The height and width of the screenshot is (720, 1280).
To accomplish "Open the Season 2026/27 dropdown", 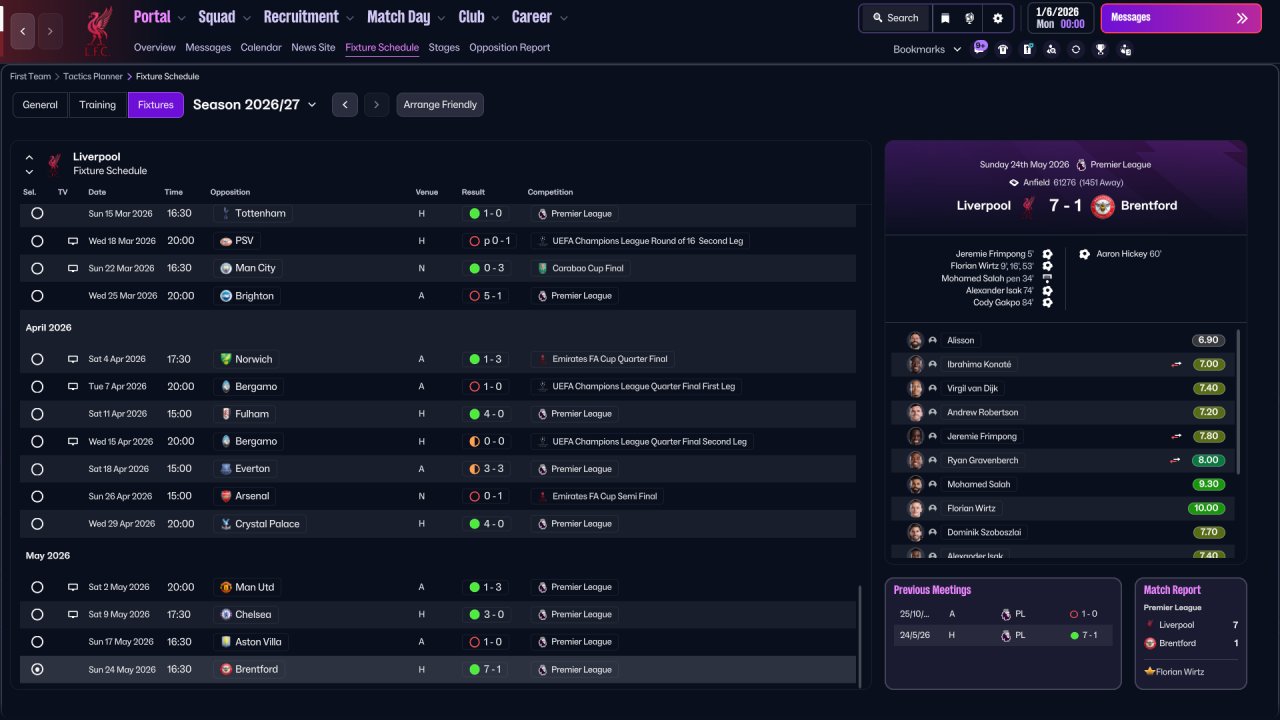I will [x=254, y=105].
